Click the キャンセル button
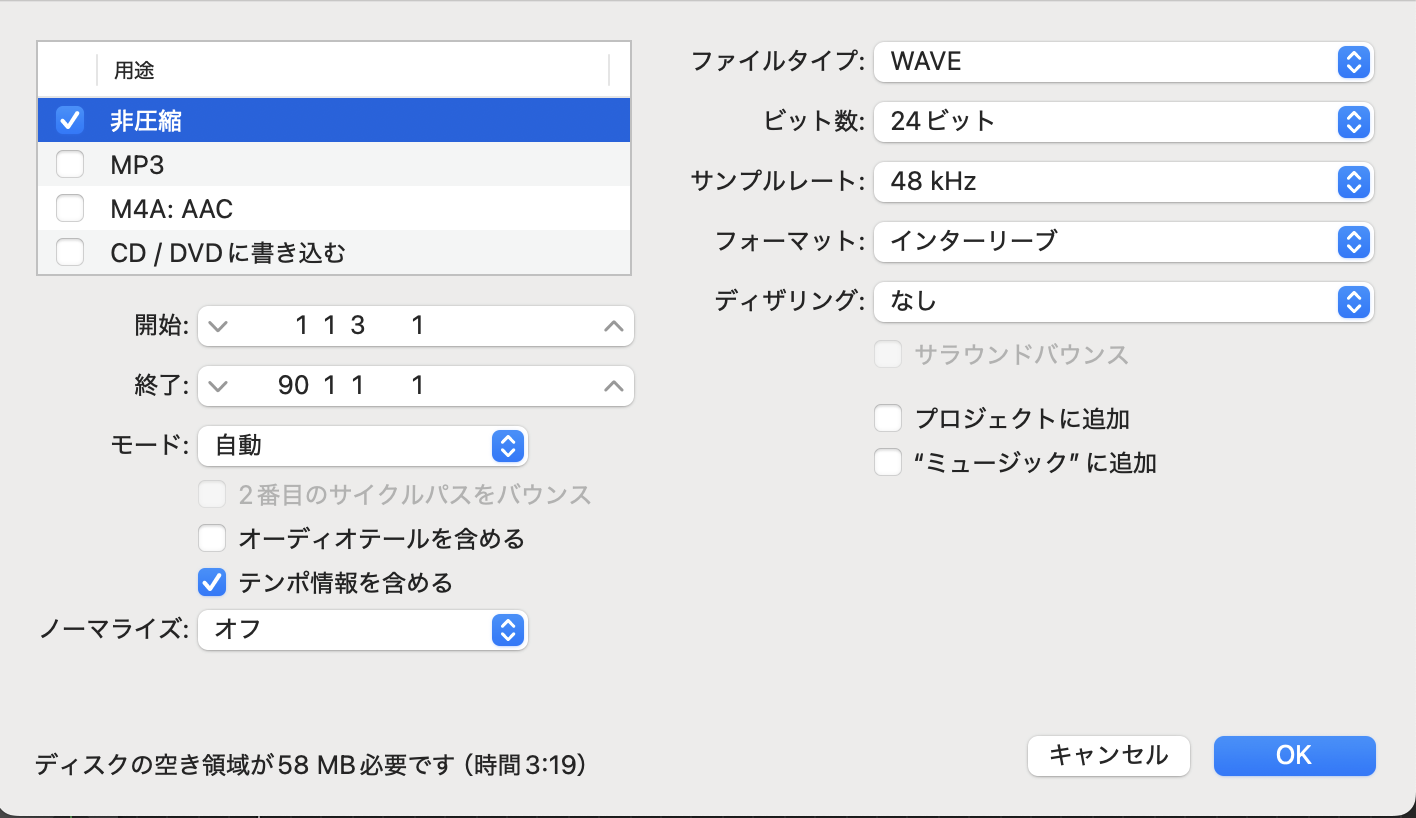Screen dimensions: 1416x818 point(1108,755)
